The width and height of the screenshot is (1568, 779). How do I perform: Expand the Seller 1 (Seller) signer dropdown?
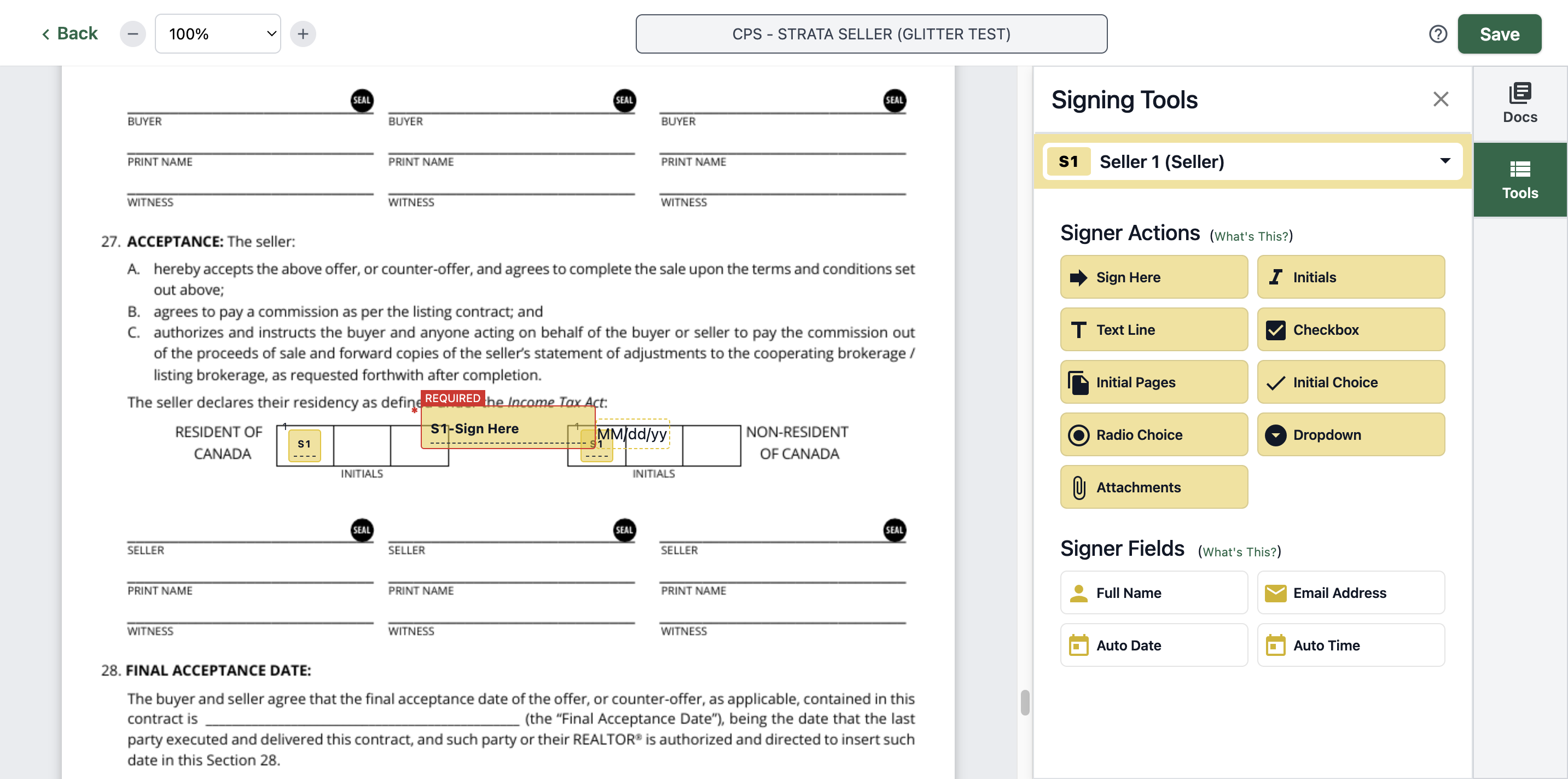click(x=1252, y=161)
